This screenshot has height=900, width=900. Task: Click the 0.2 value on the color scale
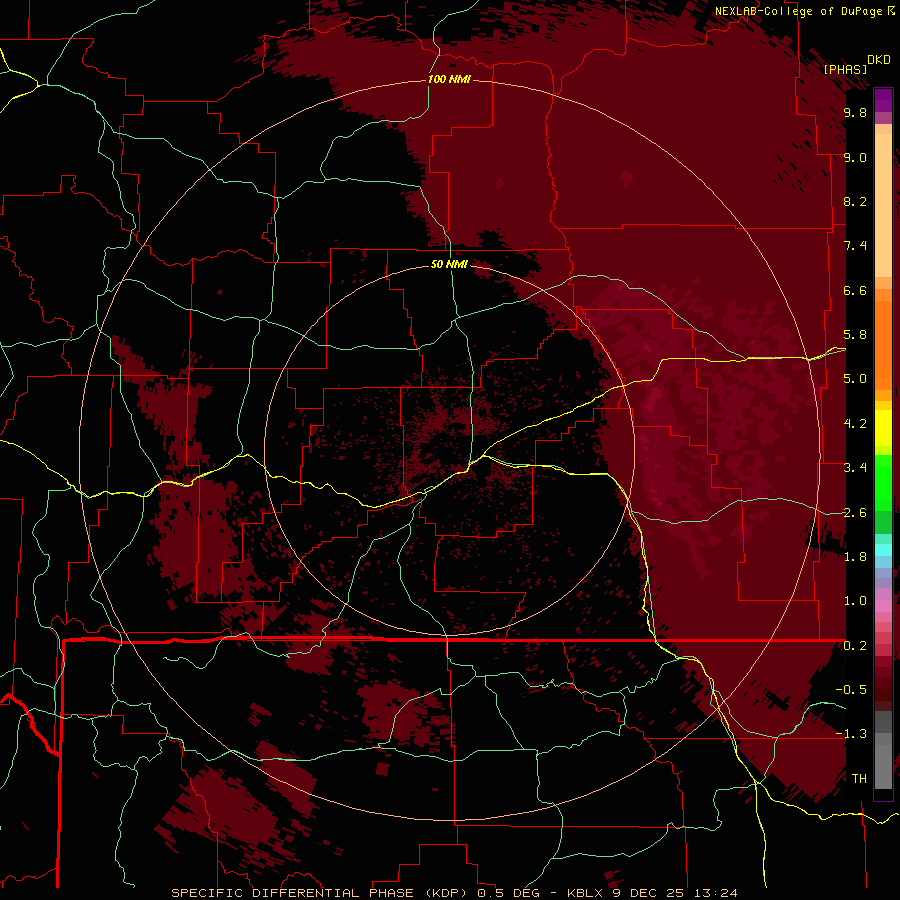[855, 646]
